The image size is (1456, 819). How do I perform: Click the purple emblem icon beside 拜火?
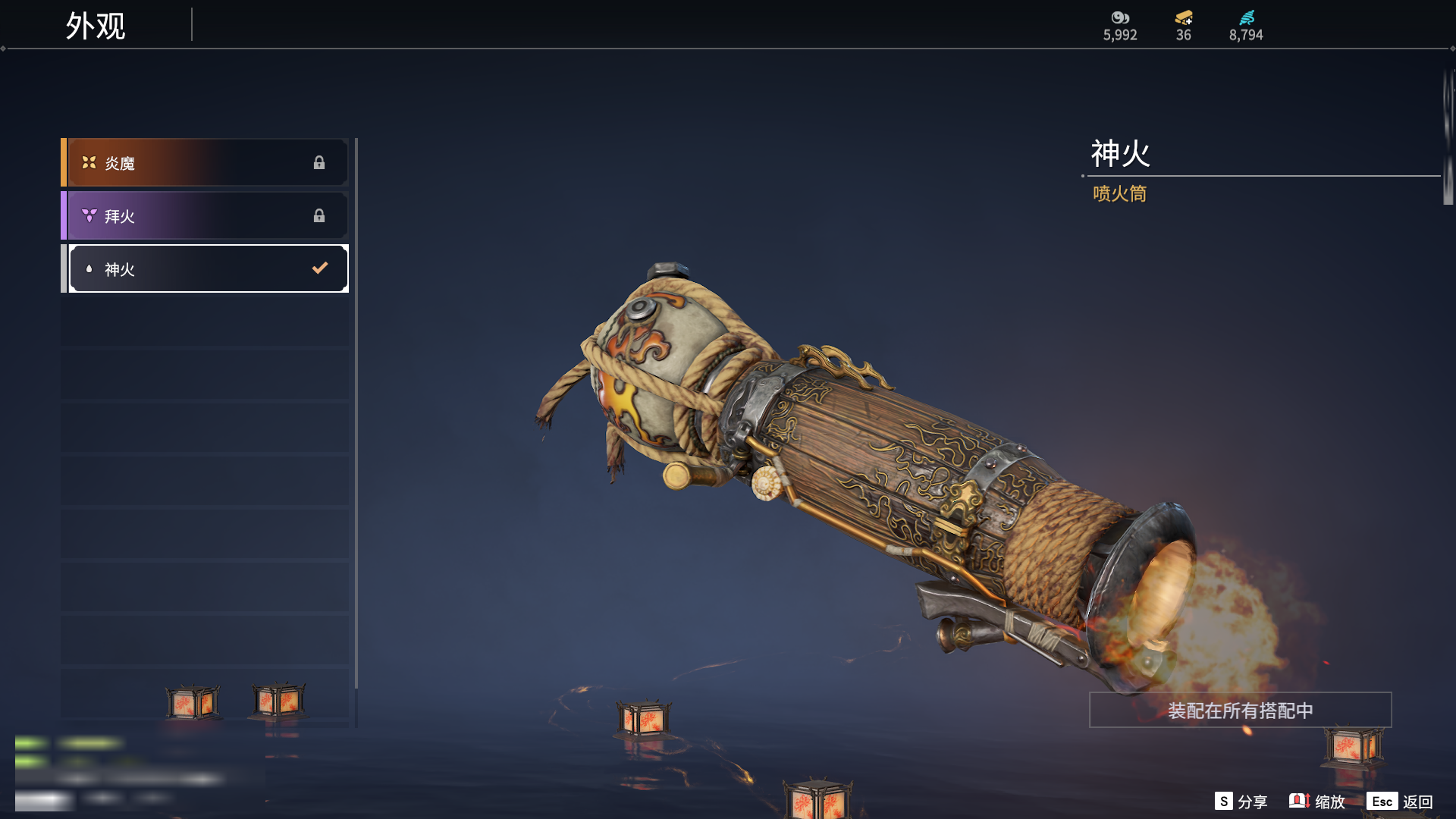tap(89, 215)
